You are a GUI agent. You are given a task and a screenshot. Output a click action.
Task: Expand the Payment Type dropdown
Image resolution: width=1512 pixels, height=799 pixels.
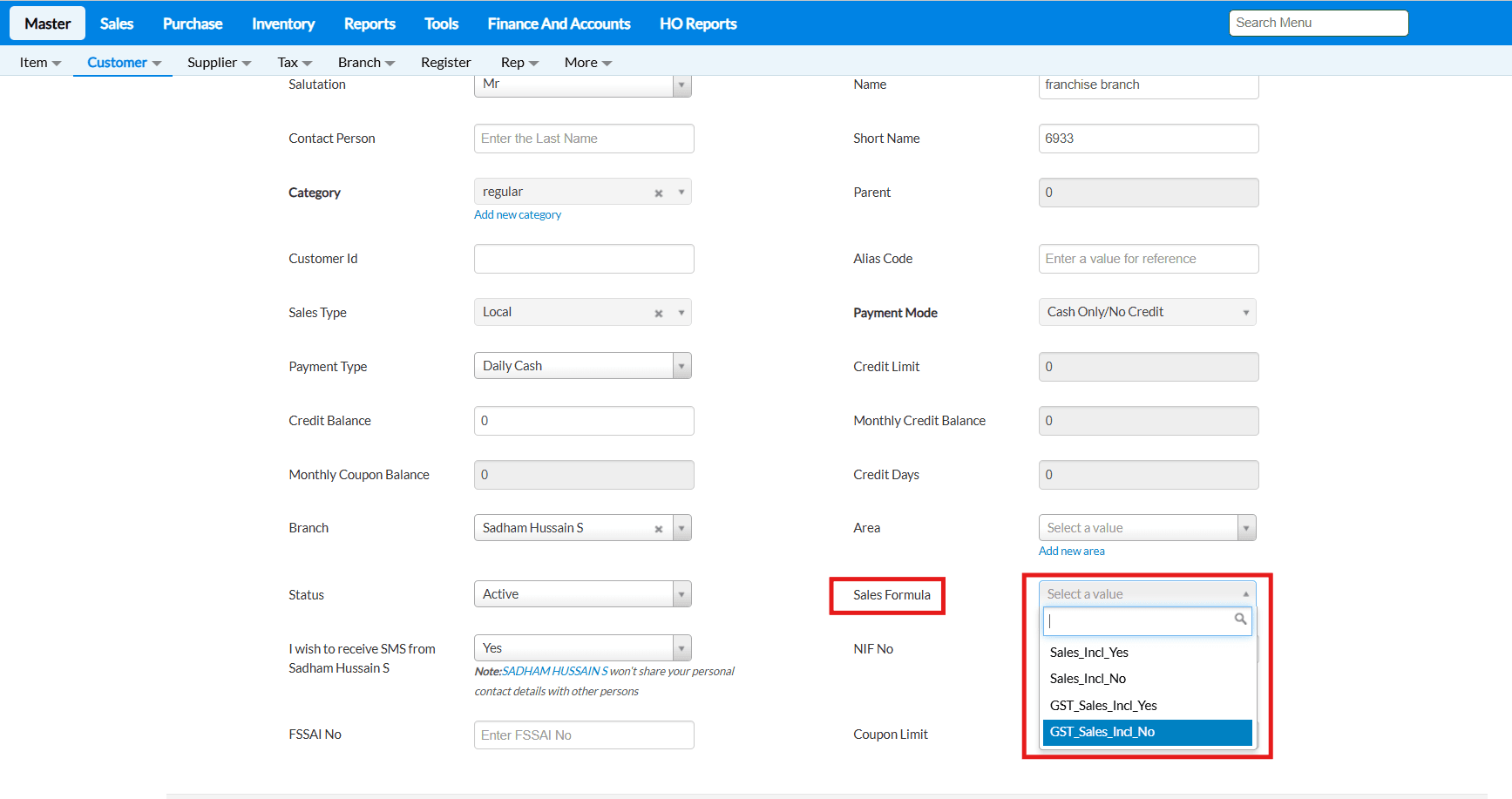[x=681, y=366]
